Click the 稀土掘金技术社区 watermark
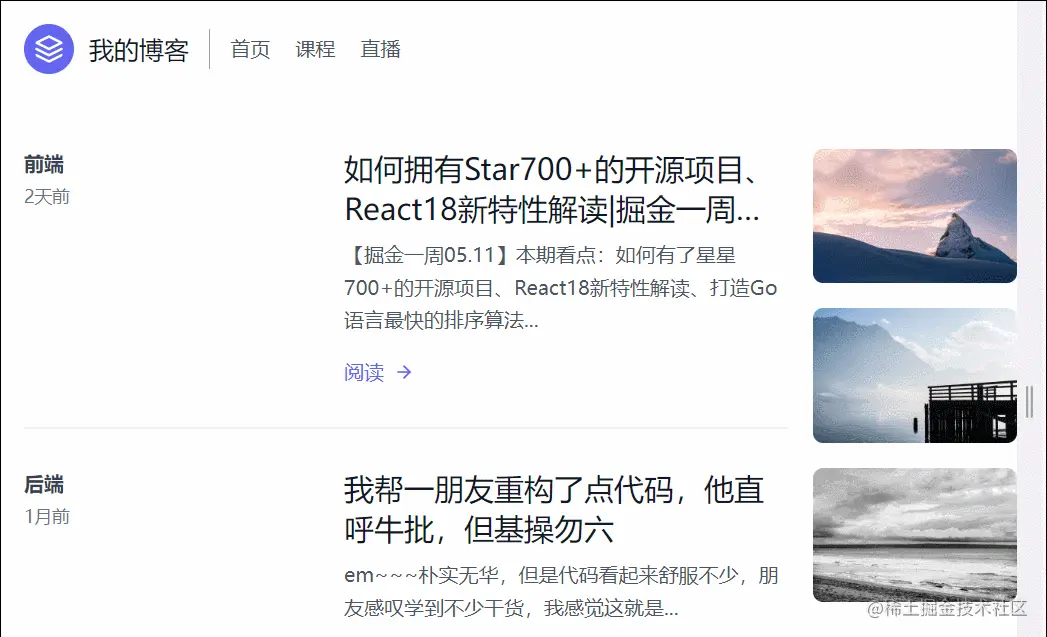The width and height of the screenshot is (1047, 637). [x=945, y=608]
